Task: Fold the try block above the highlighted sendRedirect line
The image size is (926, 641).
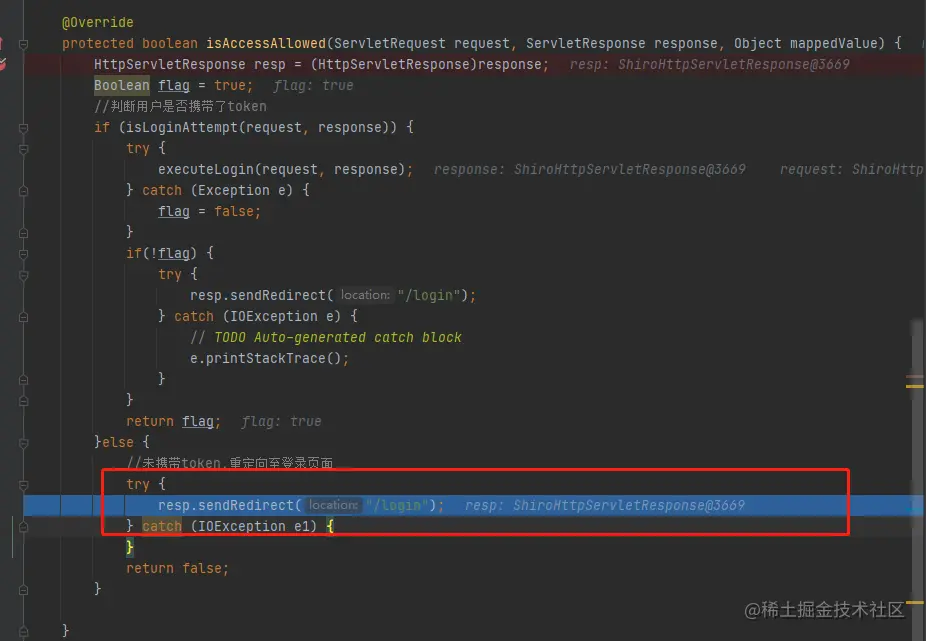Action: pyautogui.click(x=24, y=485)
